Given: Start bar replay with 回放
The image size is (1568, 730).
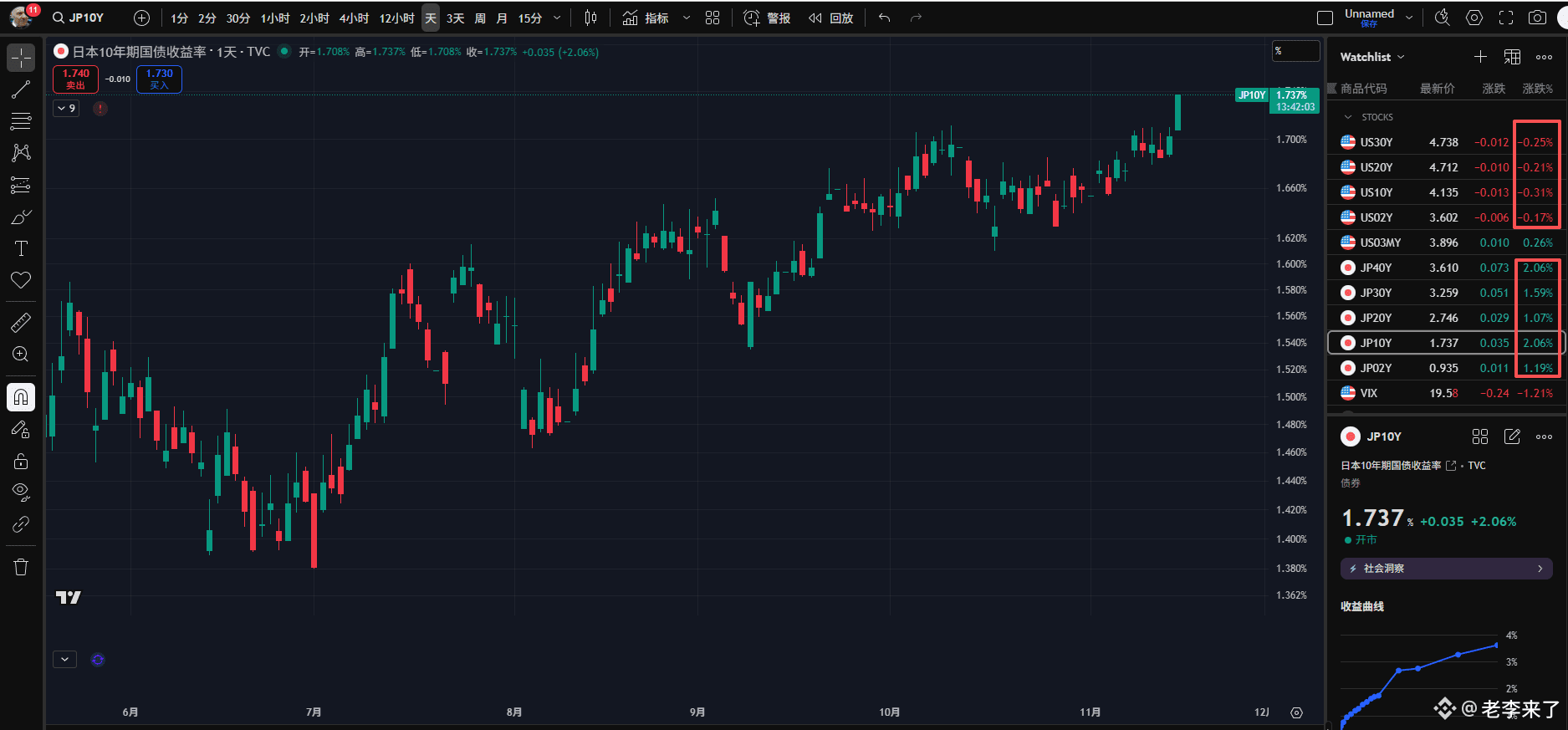Looking at the screenshot, I should [x=830, y=18].
